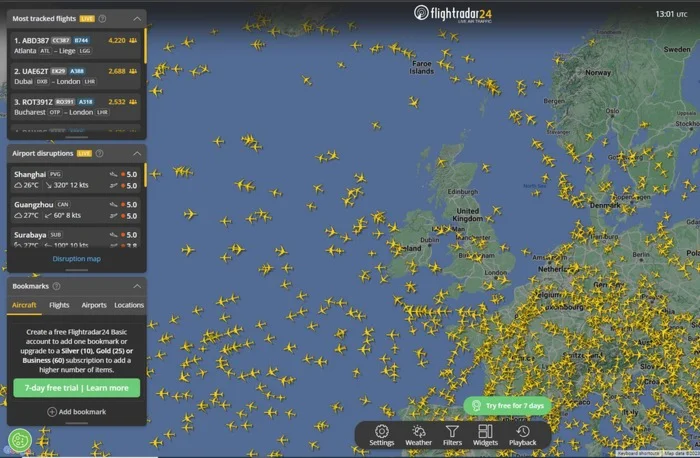Collapse the Bookmarks widget
This screenshot has width=700, height=458.
pos(137,286)
